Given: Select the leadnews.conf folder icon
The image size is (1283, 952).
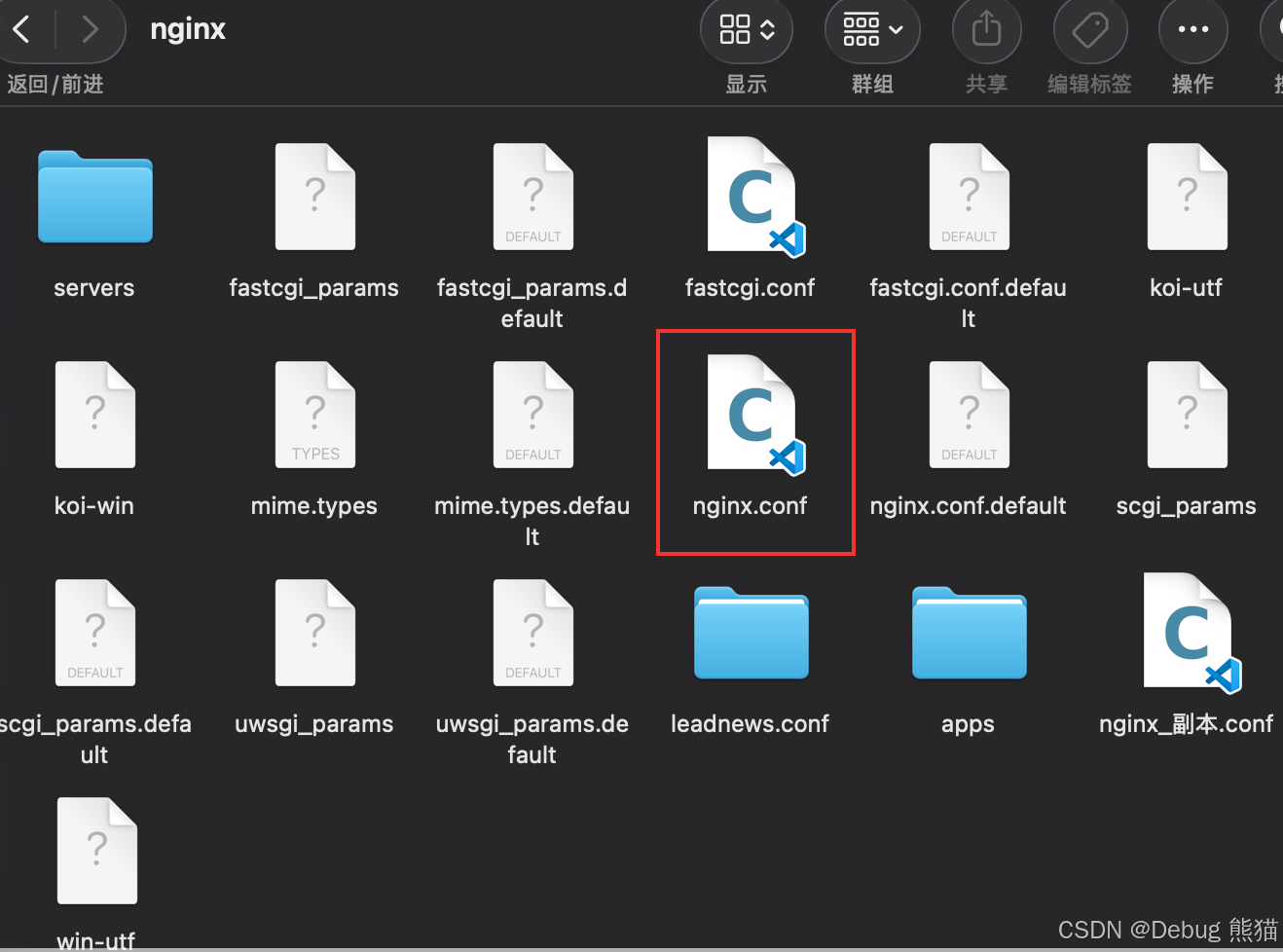Looking at the screenshot, I should pos(751,632).
